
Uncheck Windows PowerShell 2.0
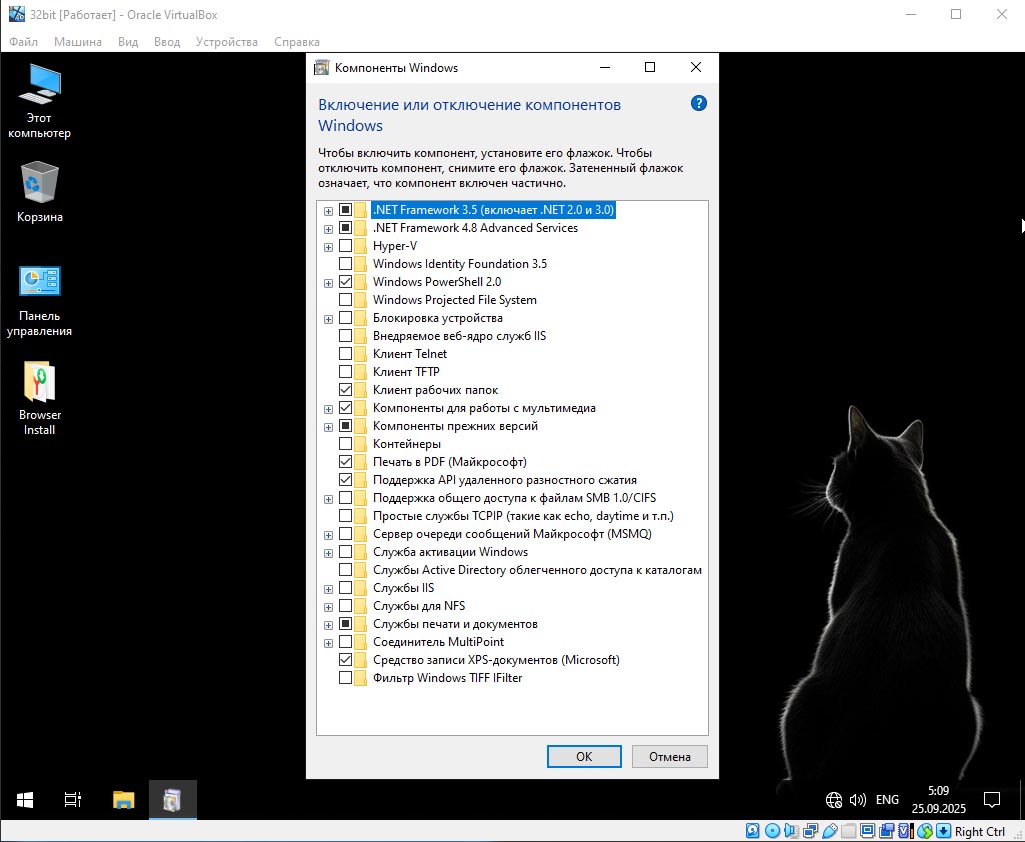click(345, 282)
